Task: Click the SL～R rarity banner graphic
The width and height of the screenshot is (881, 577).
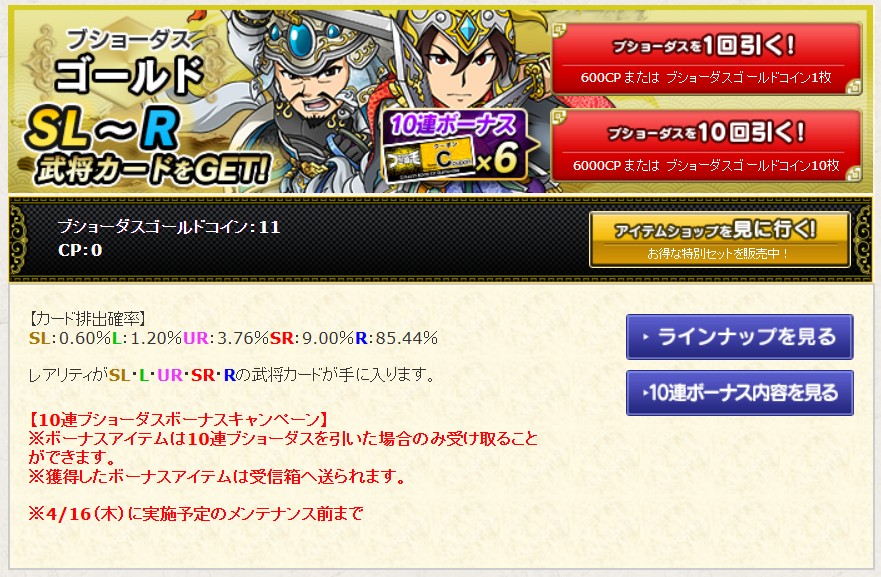Action: [102, 129]
